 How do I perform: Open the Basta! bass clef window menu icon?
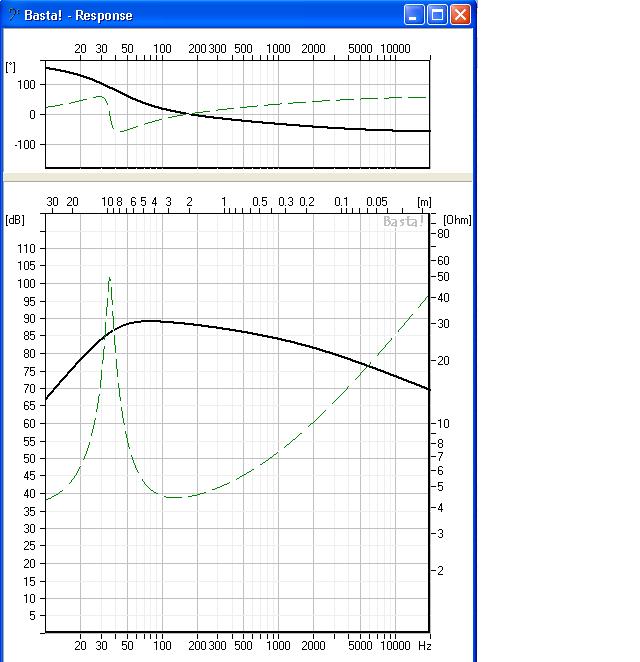[x=13, y=15]
